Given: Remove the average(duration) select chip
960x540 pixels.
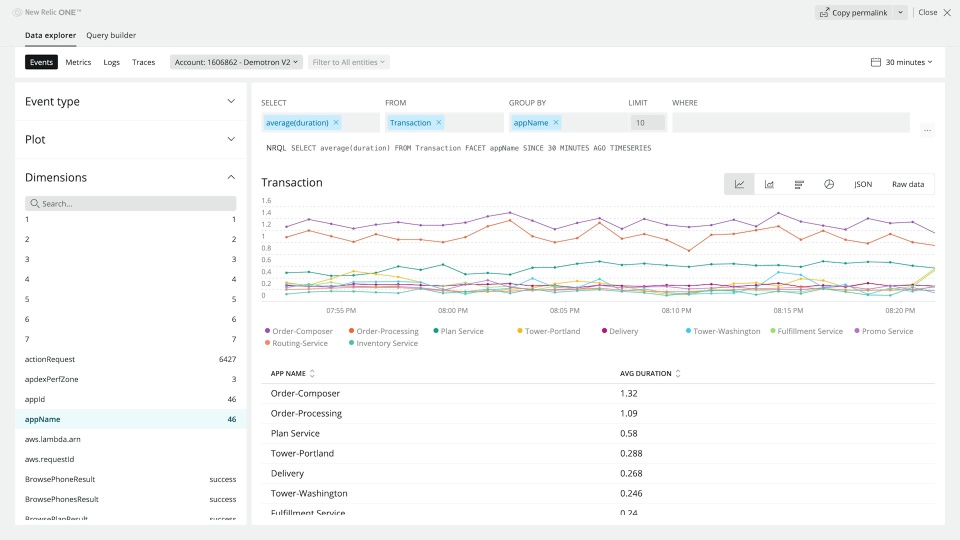Looking at the screenshot, I should 336,122.
